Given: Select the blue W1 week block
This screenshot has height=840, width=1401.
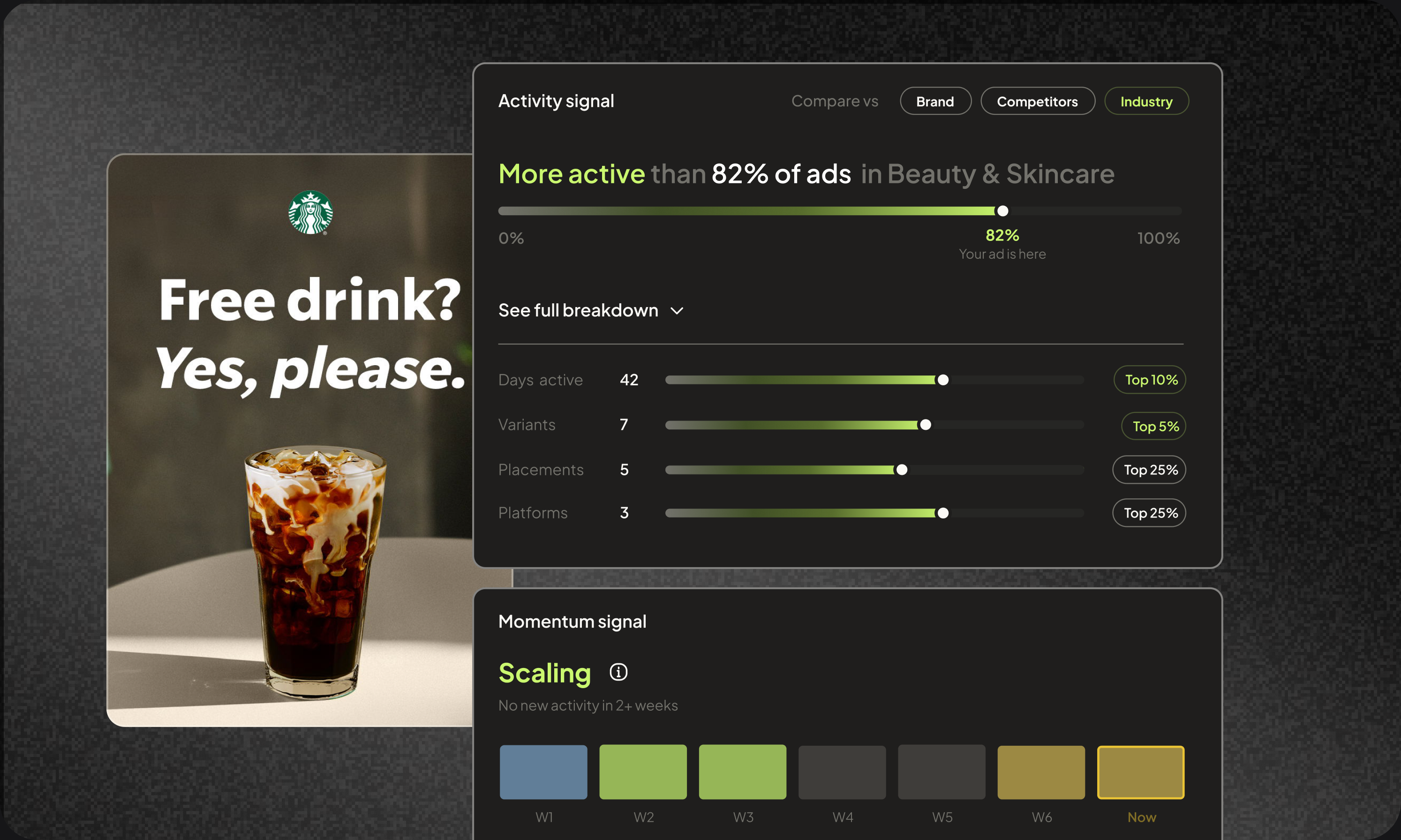Looking at the screenshot, I should (x=543, y=772).
